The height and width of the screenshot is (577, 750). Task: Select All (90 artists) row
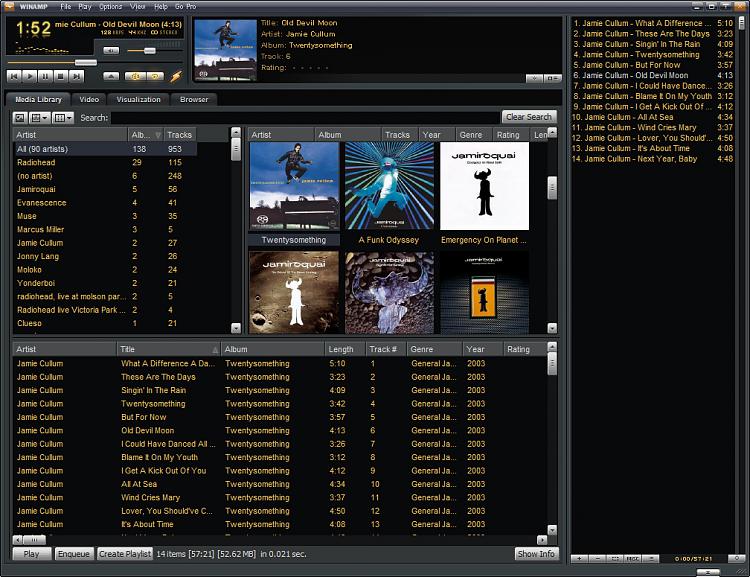pos(105,149)
